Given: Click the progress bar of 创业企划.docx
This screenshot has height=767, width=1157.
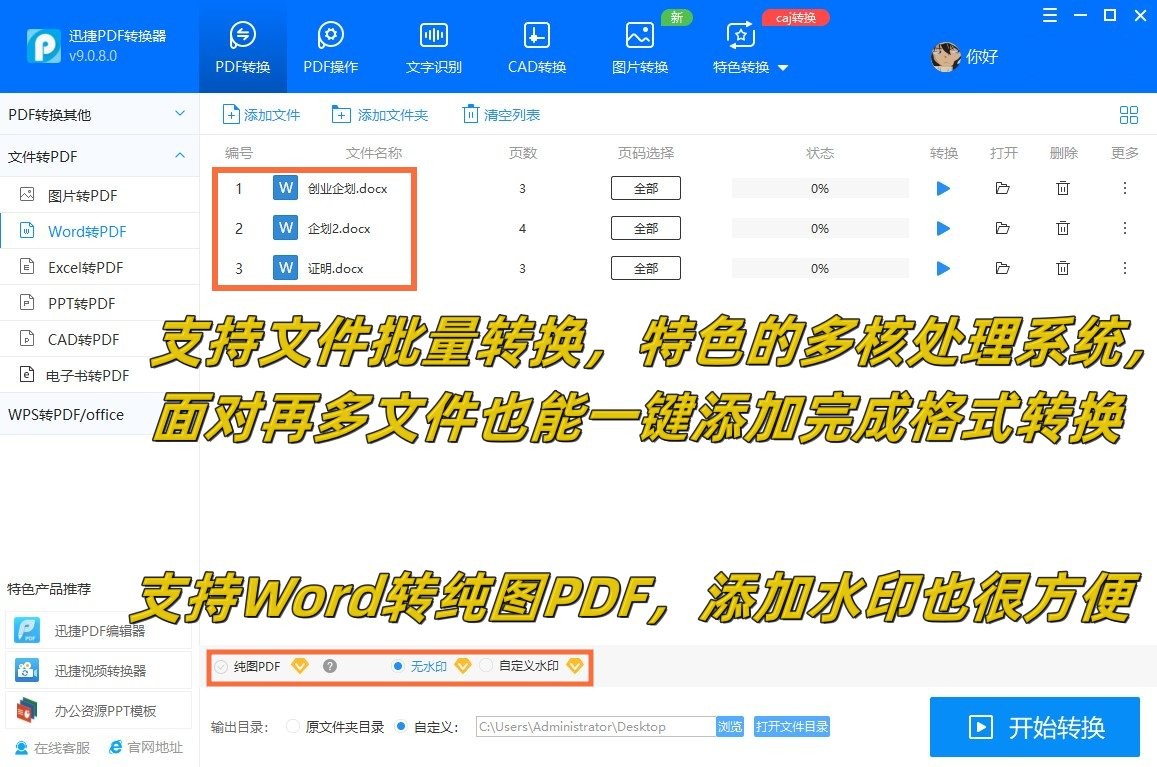Looking at the screenshot, I should [x=820, y=188].
